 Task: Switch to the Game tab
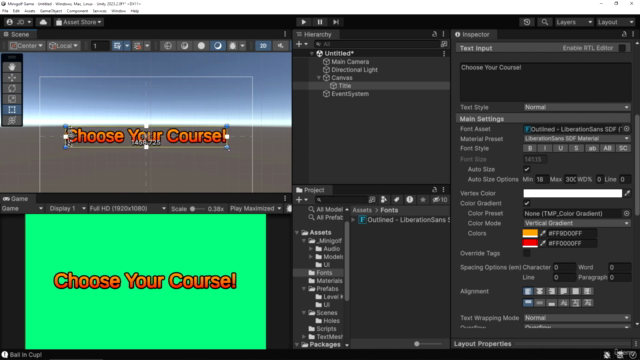16,199
